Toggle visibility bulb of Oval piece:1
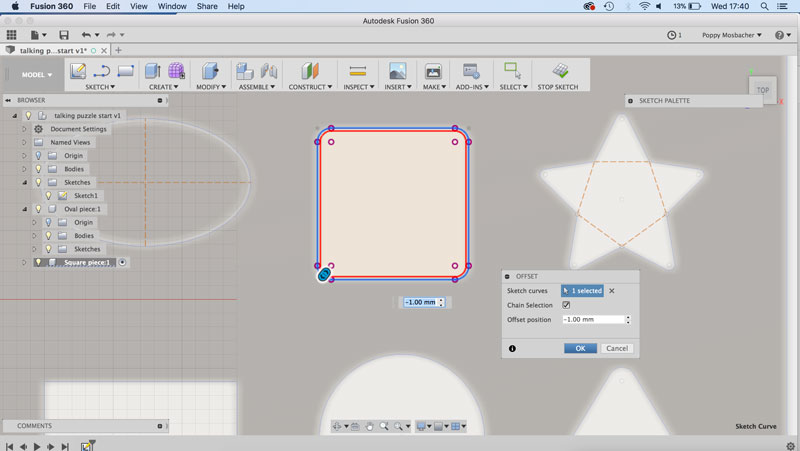800x451 pixels. (x=38, y=209)
